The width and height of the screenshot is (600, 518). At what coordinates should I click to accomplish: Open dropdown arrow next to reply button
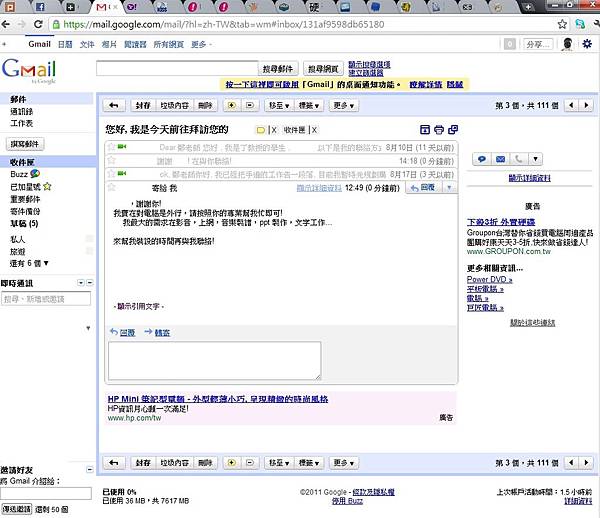click(450, 187)
